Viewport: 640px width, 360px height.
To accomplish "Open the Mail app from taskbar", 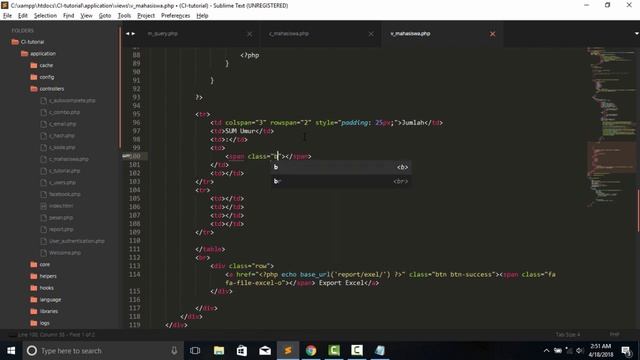I will tap(265, 351).
